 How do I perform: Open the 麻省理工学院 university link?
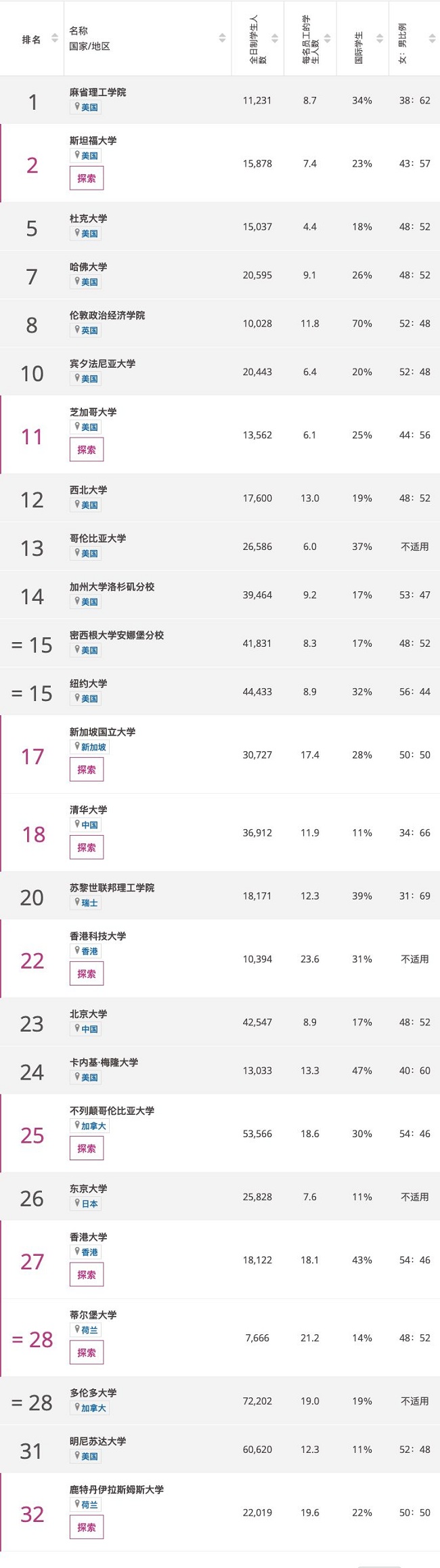click(x=97, y=92)
